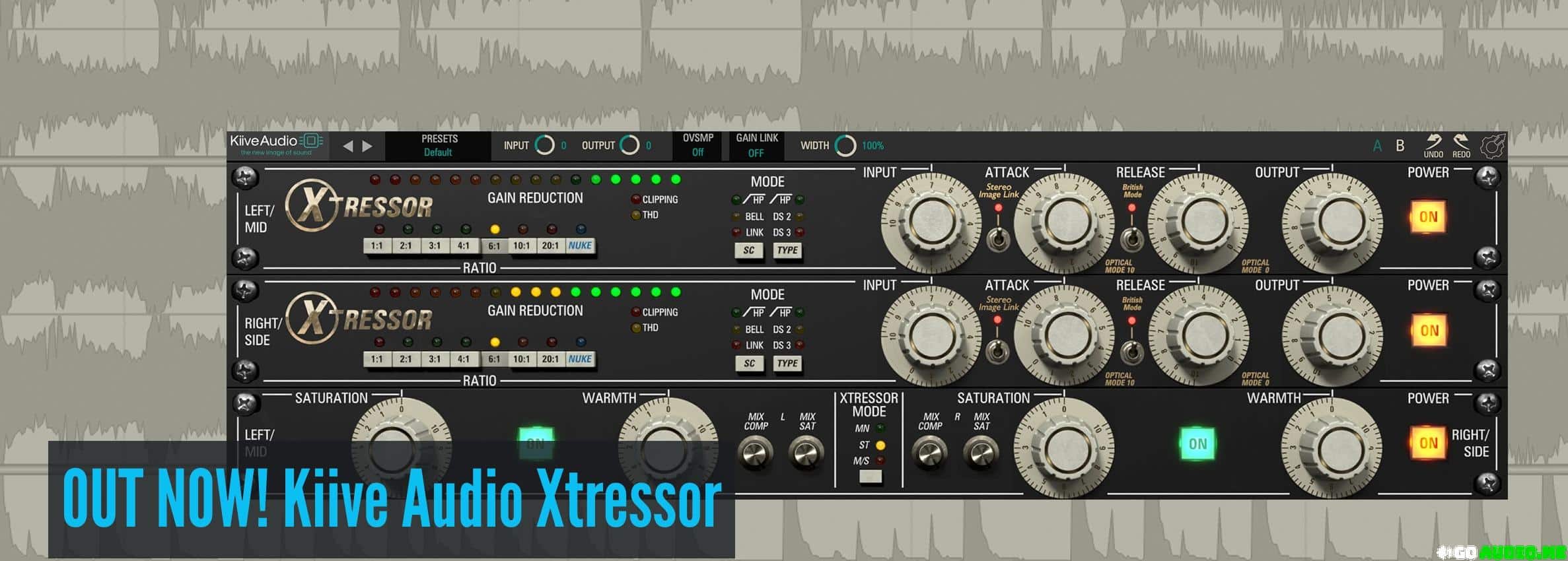Select 10:1 ratio on Left/Mid unit
Viewport: 1568px width, 561px height.
click(522, 246)
